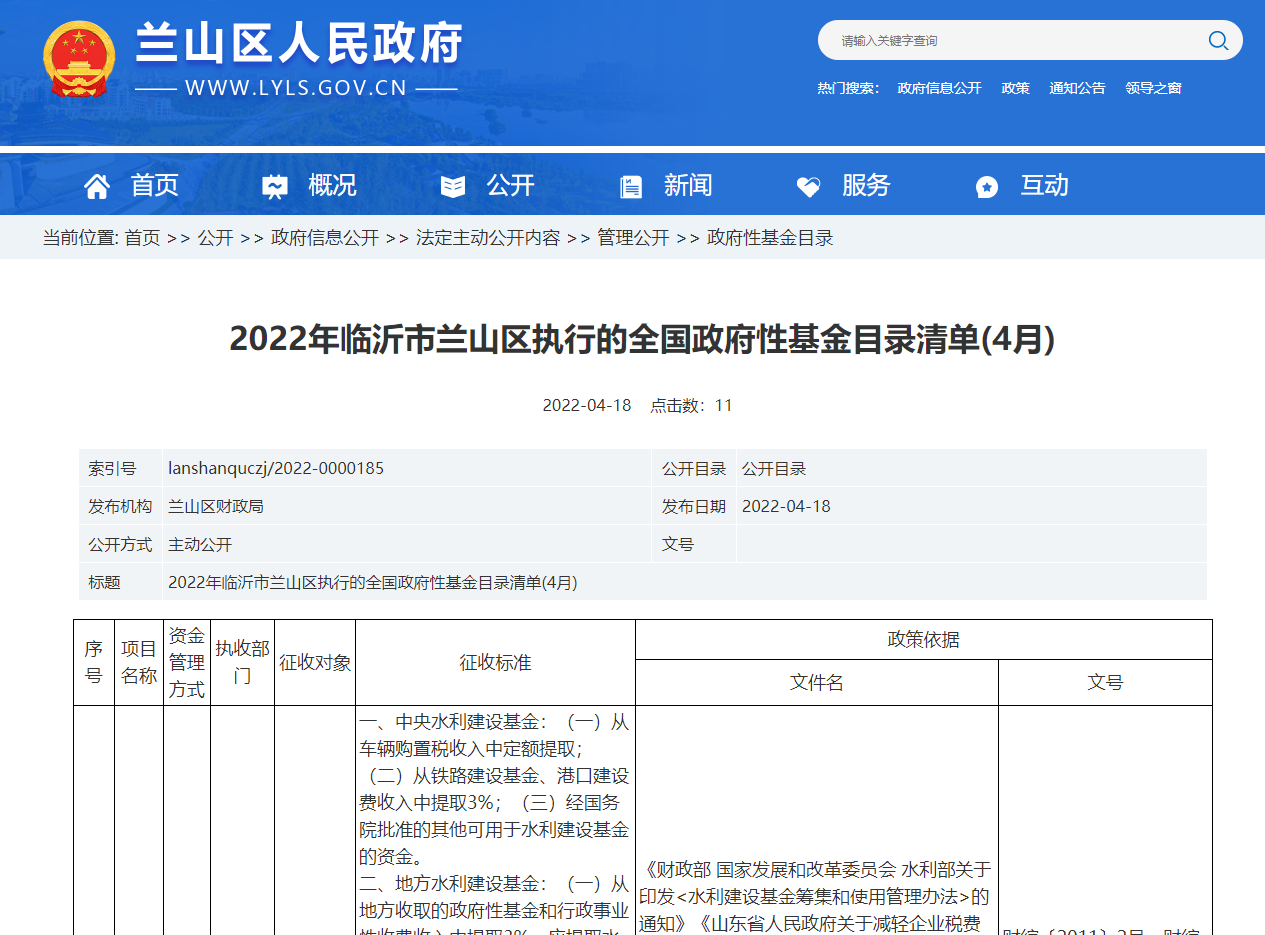
Task: Click the 文号 label in info table
Action: click(677, 544)
